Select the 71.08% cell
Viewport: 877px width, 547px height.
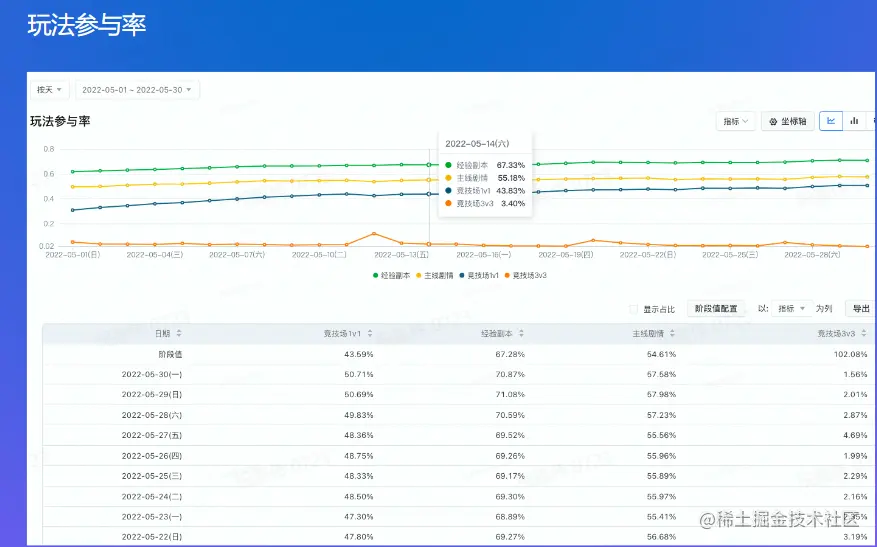(x=510, y=394)
